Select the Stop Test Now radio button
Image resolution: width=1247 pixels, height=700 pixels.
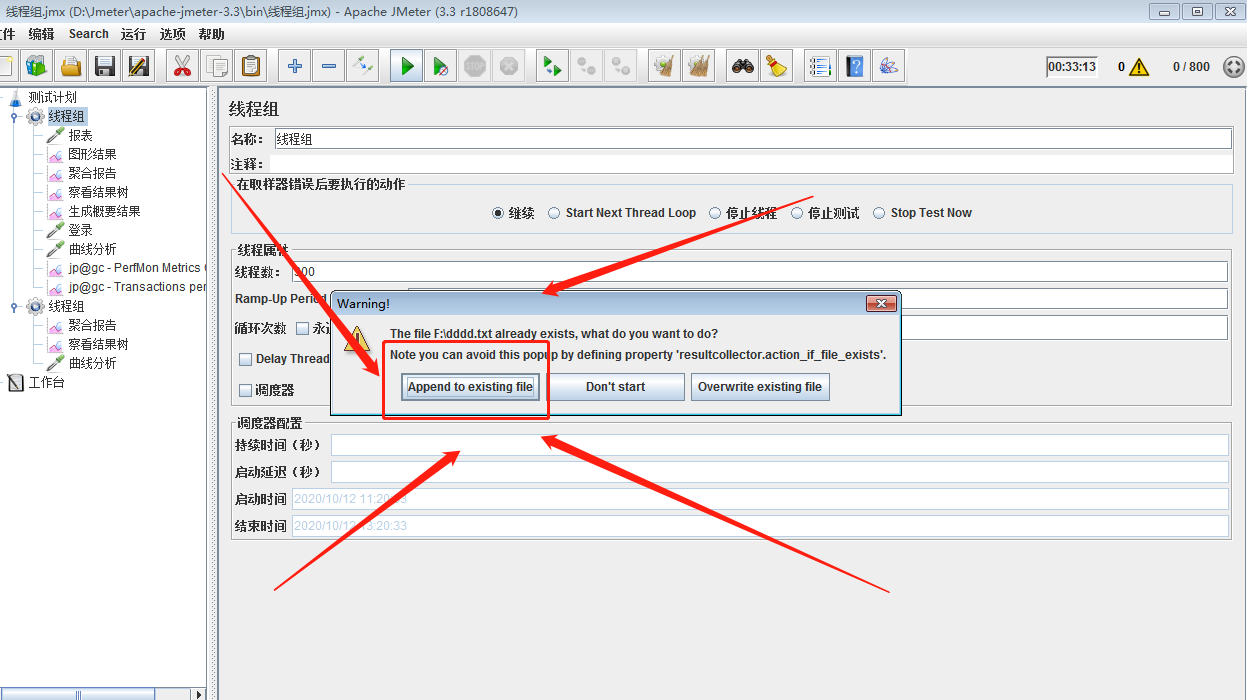tap(879, 213)
